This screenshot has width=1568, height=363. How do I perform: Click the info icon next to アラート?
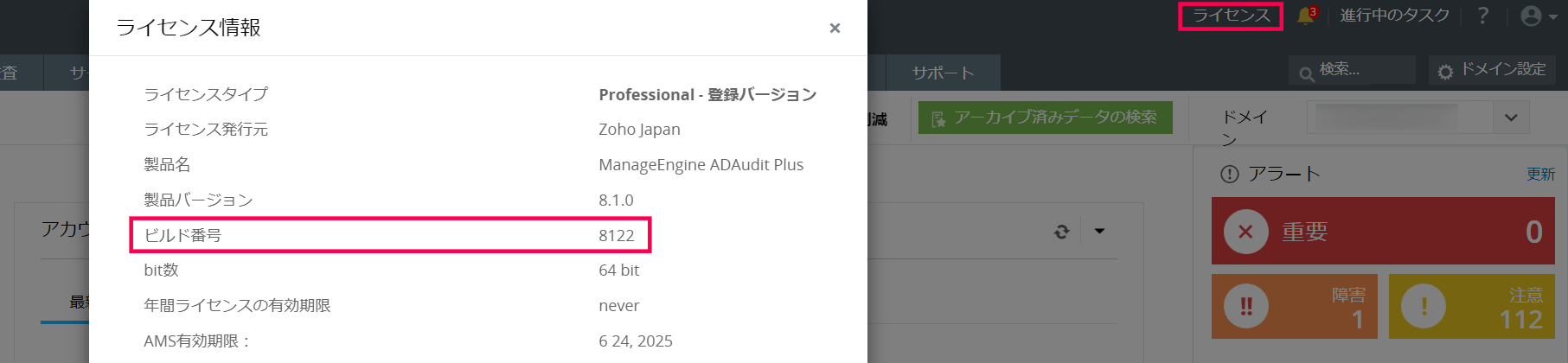click(1229, 175)
